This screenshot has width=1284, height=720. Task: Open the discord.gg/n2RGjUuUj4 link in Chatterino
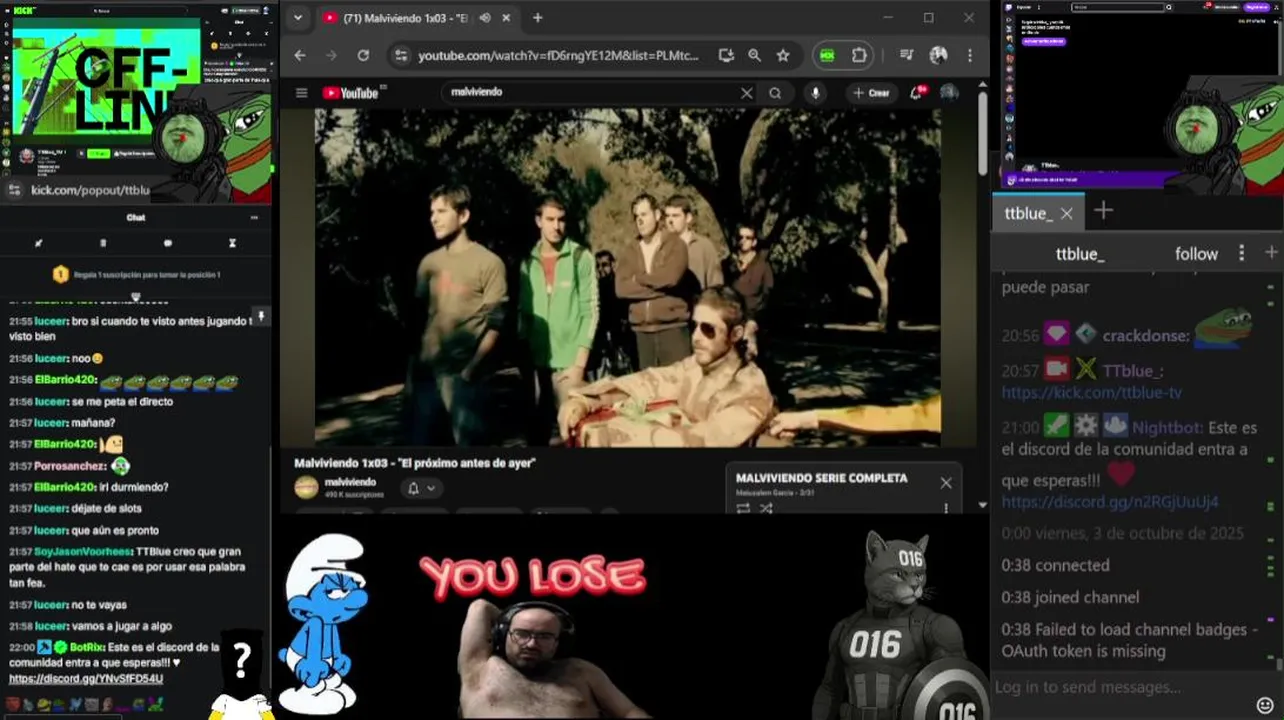1110,502
